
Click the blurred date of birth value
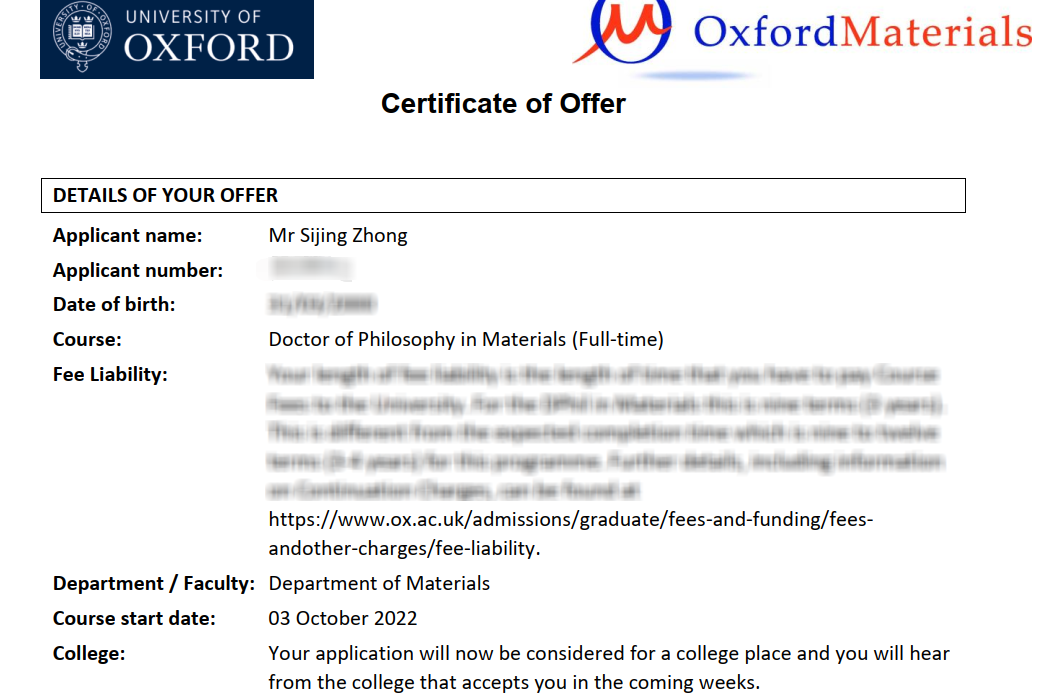coord(322,304)
